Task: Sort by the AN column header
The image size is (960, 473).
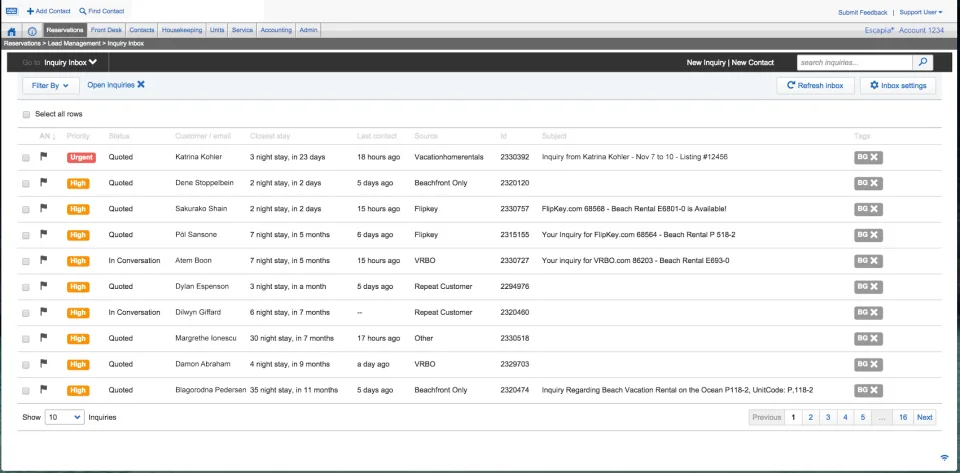Action: click(48, 136)
